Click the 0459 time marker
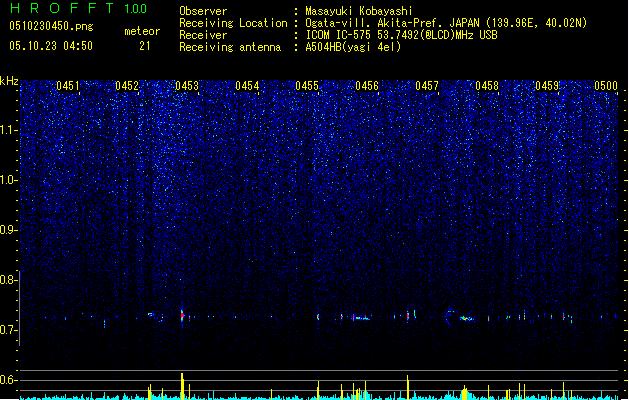Screen dimensions: 629x400 click(547, 86)
